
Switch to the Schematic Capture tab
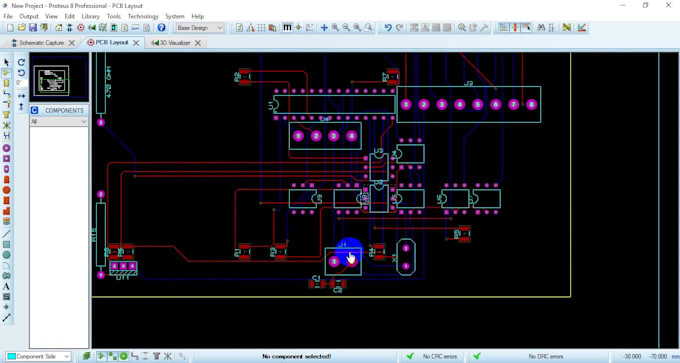41,43
